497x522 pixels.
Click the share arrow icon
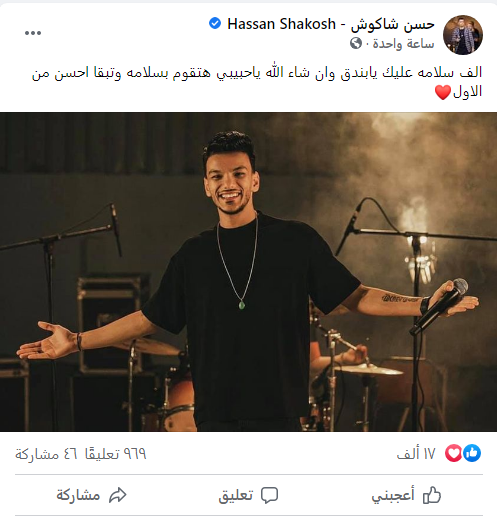pos(118,495)
